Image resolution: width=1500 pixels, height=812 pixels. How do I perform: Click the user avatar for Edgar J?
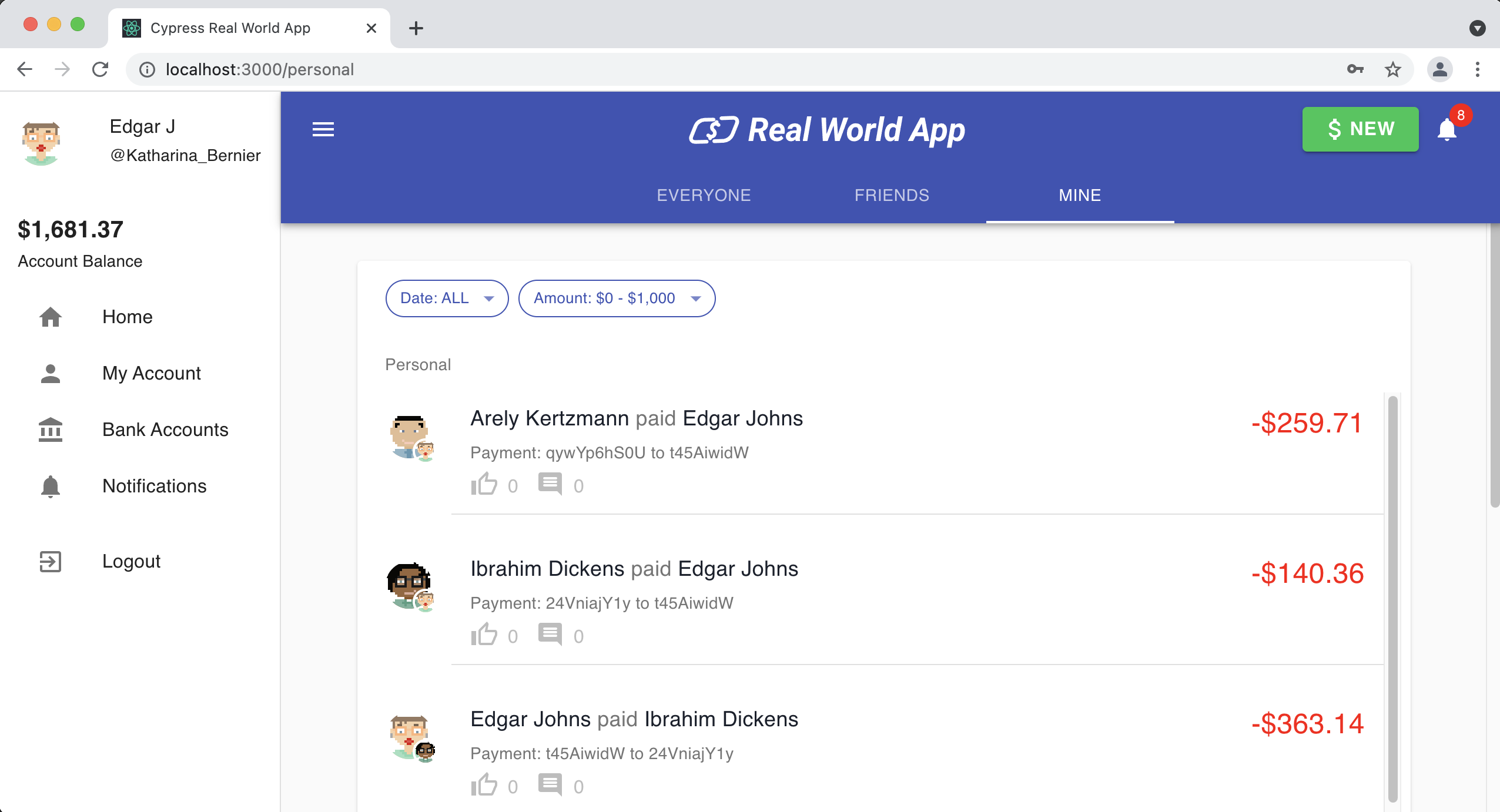coord(41,140)
